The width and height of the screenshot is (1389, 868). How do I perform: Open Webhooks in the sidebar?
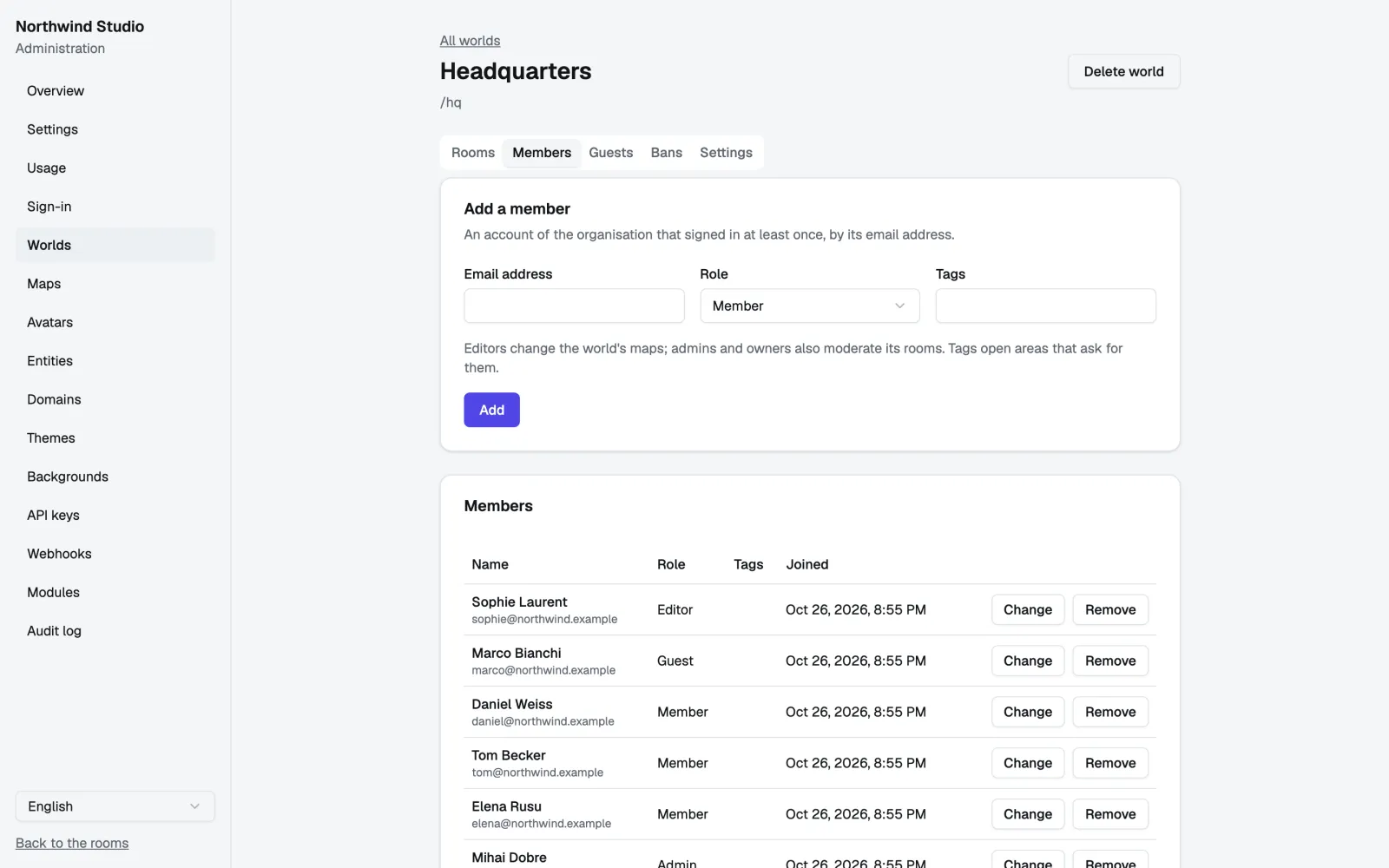coord(115,554)
